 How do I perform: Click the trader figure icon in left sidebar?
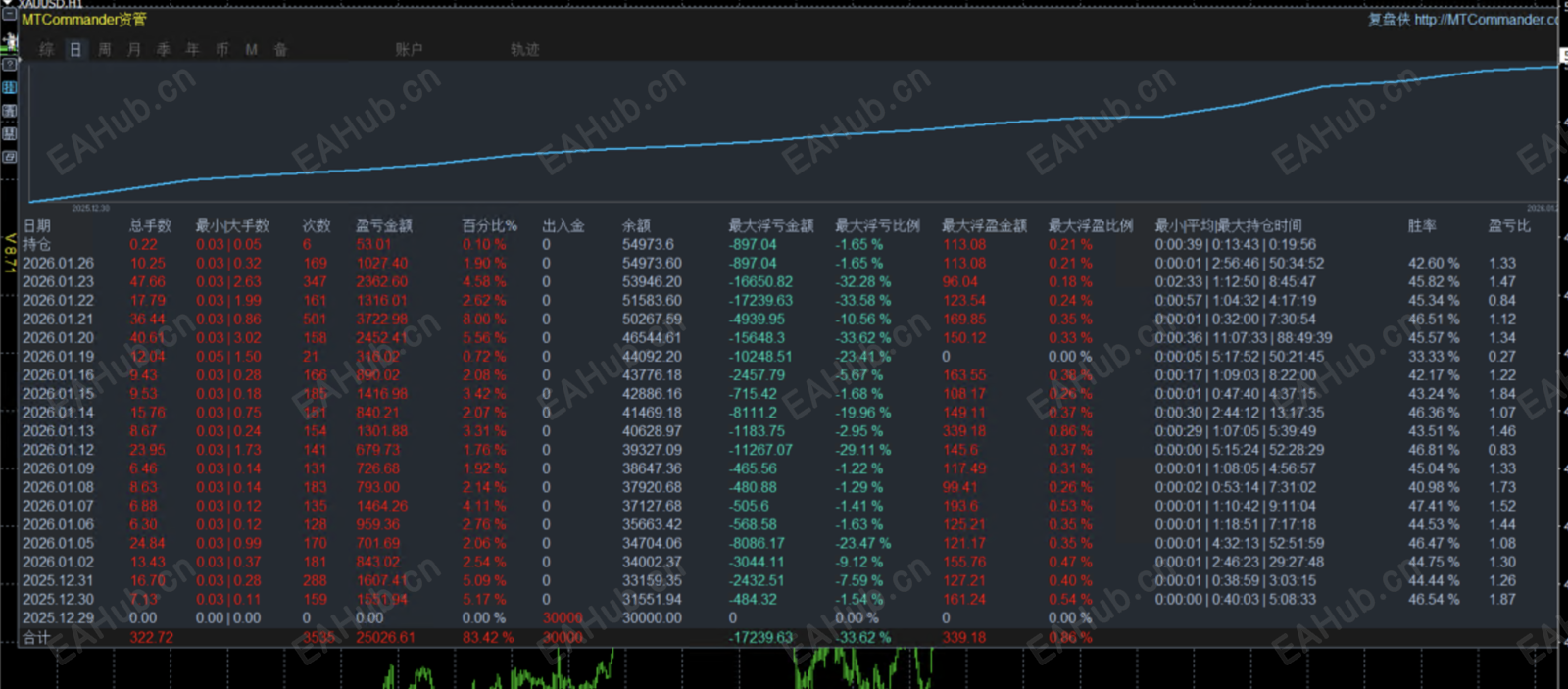pos(9,41)
